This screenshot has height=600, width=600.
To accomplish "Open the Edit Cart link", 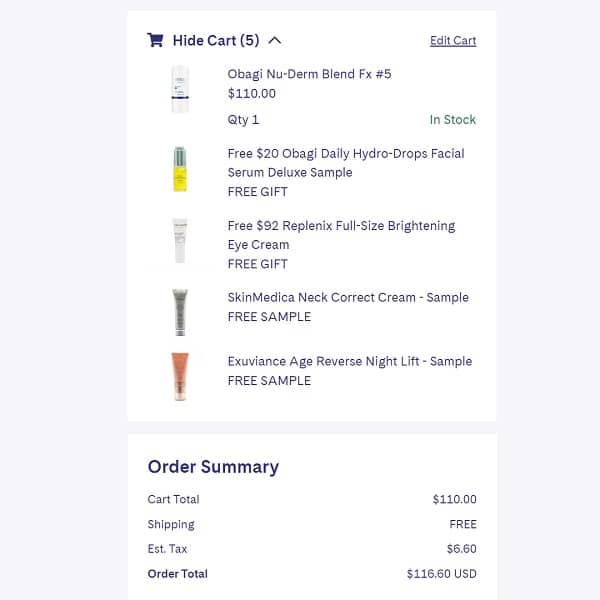I will click(x=453, y=41).
